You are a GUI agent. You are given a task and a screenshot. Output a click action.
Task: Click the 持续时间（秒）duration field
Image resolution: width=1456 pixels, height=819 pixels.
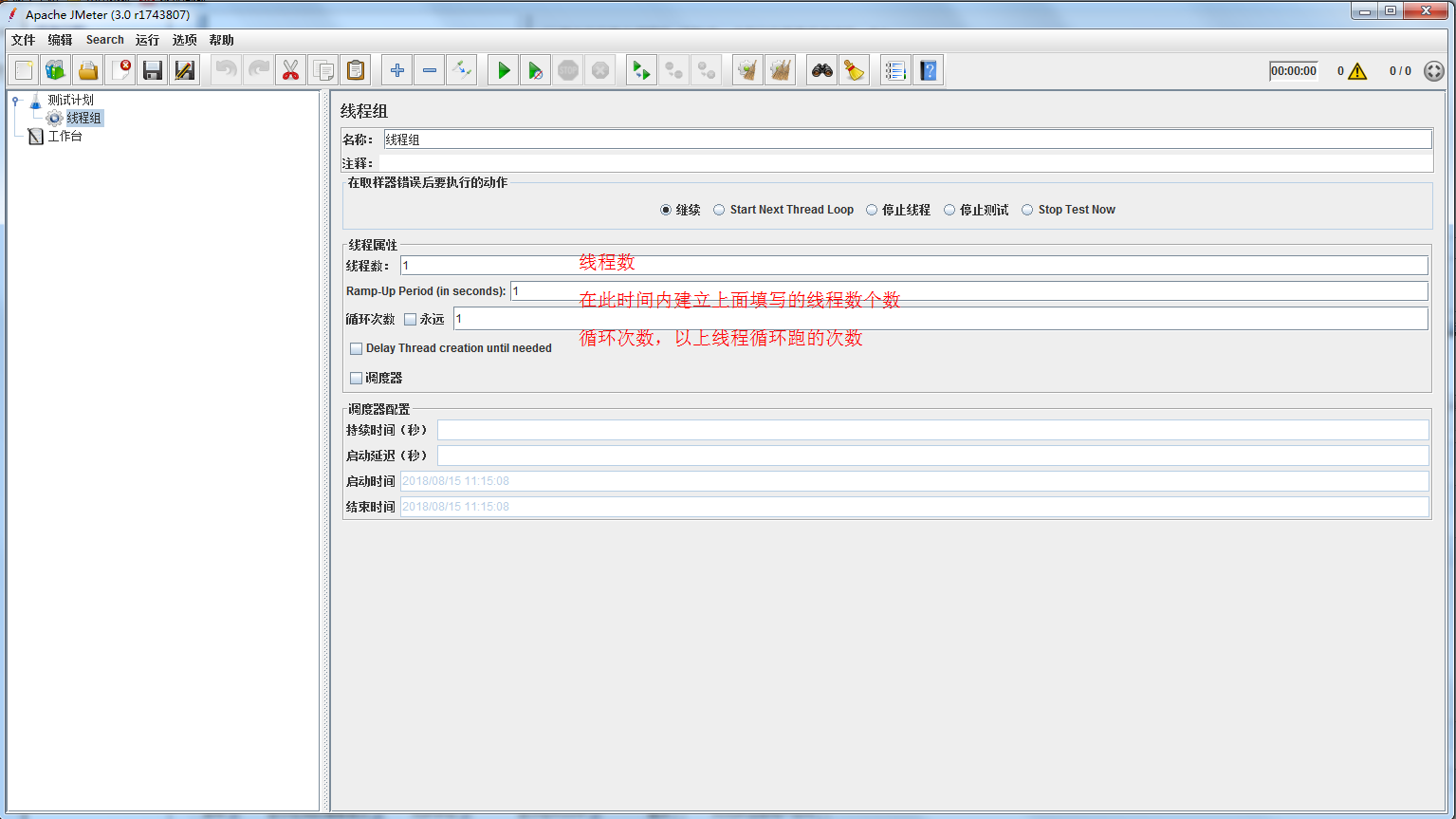tap(933, 430)
